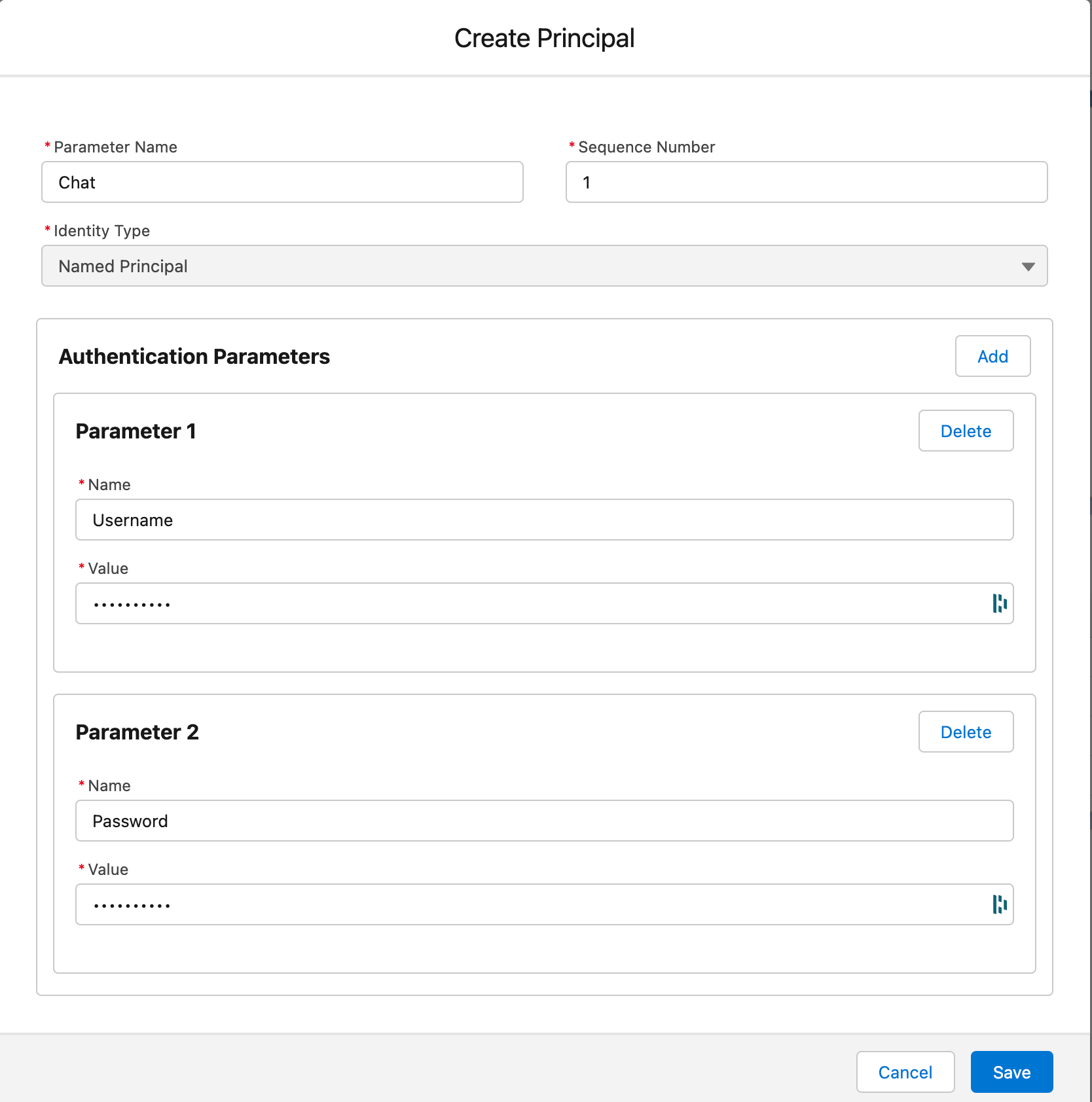Click Dashlane icon in Parameter 2 Value field
Viewport: 1092px width, 1102px height.
pos(999,904)
